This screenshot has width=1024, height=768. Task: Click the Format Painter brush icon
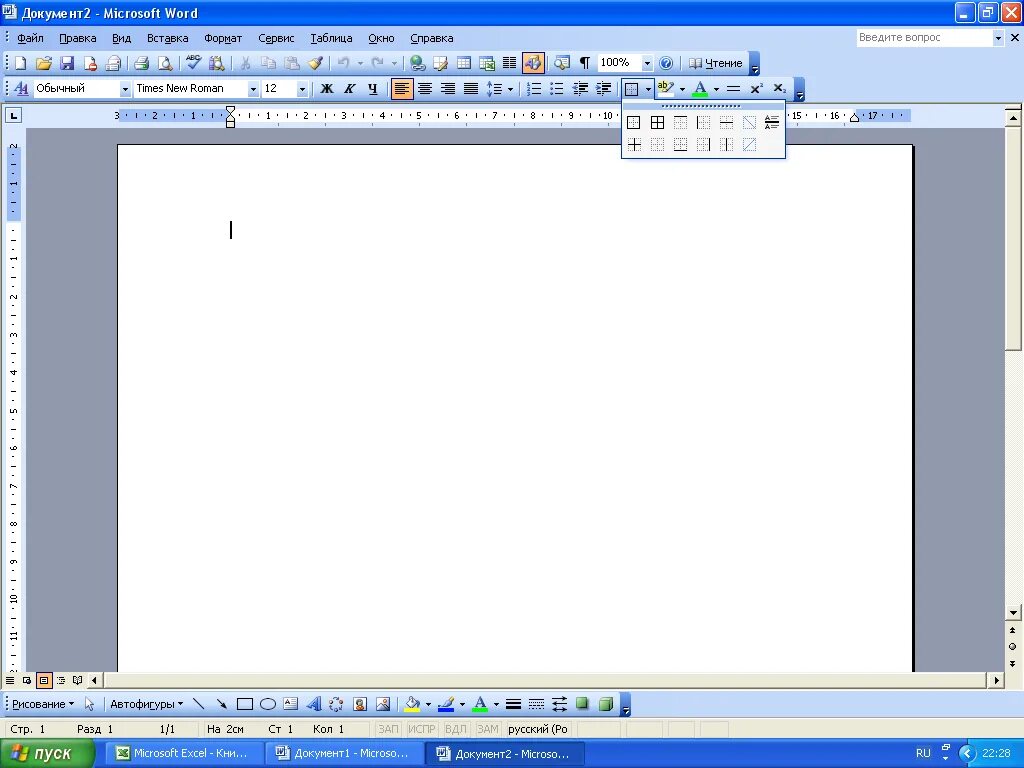[x=316, y=63]
